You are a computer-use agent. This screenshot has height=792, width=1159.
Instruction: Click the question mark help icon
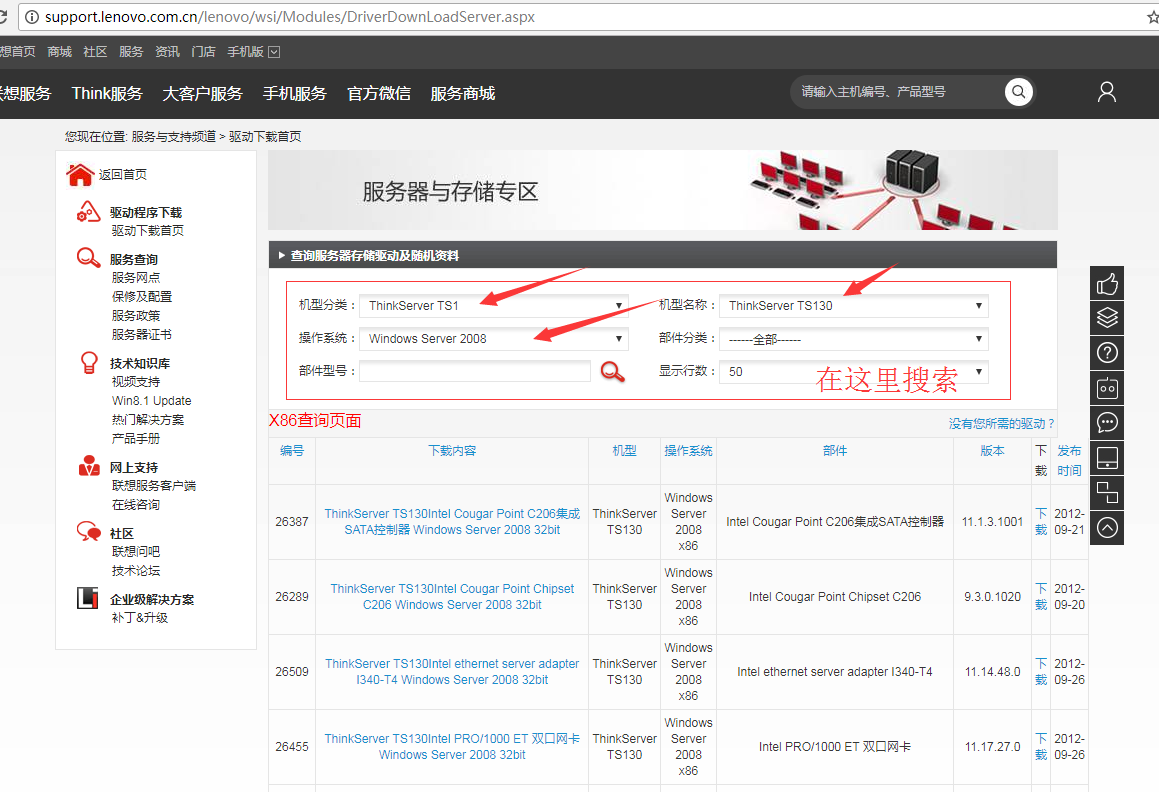coord(1107,353)
